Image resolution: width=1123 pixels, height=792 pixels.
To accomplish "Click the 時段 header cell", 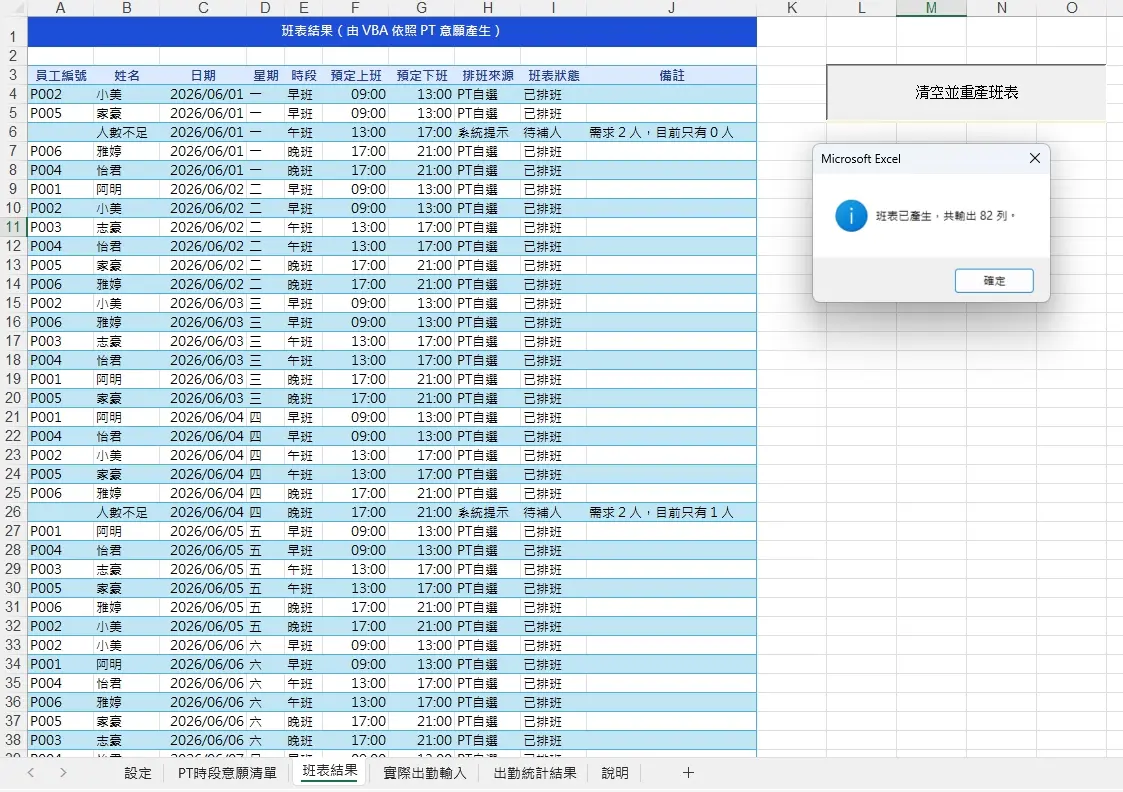I will [304, 75].
